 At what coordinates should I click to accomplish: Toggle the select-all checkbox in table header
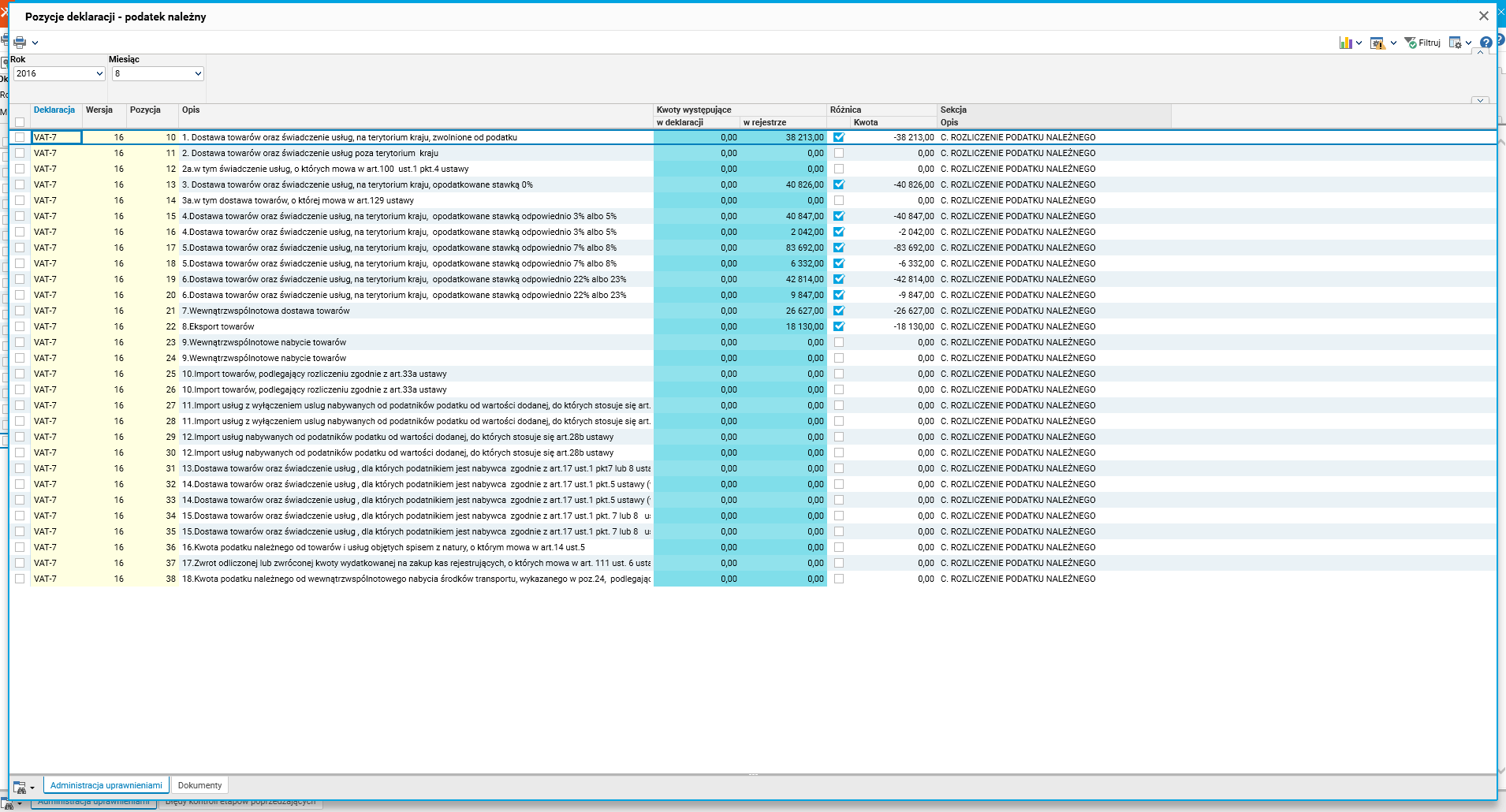[20, 122]
